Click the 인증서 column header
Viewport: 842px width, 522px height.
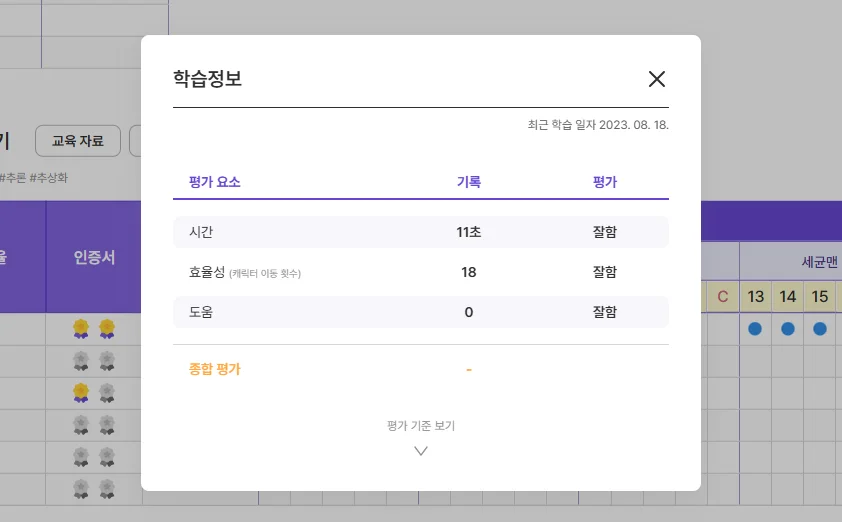coord(94,257)
